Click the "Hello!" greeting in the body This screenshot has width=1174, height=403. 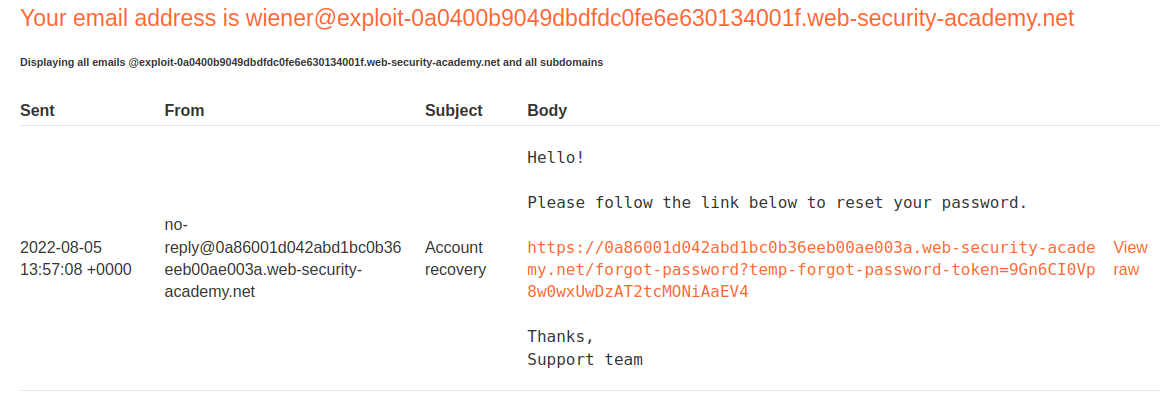555,158
